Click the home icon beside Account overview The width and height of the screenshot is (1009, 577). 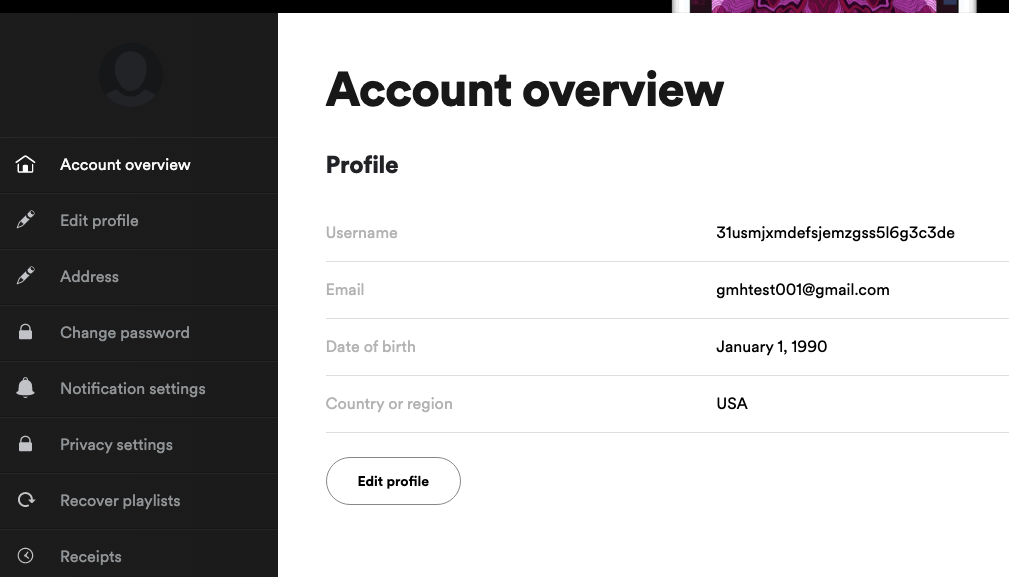click(26, 165)
